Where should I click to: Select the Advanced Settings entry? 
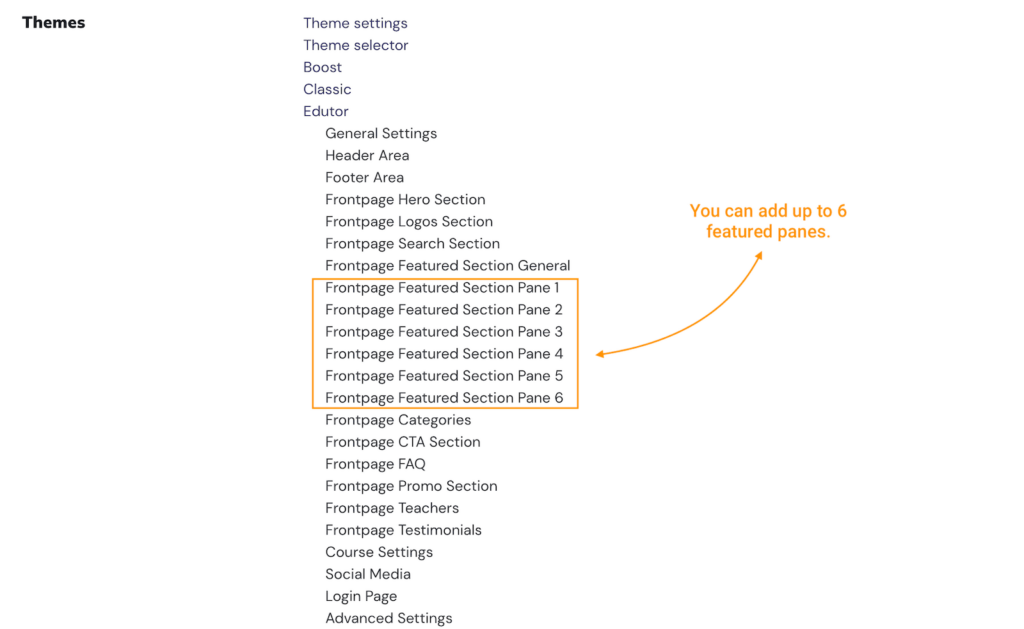pos(388,618)
